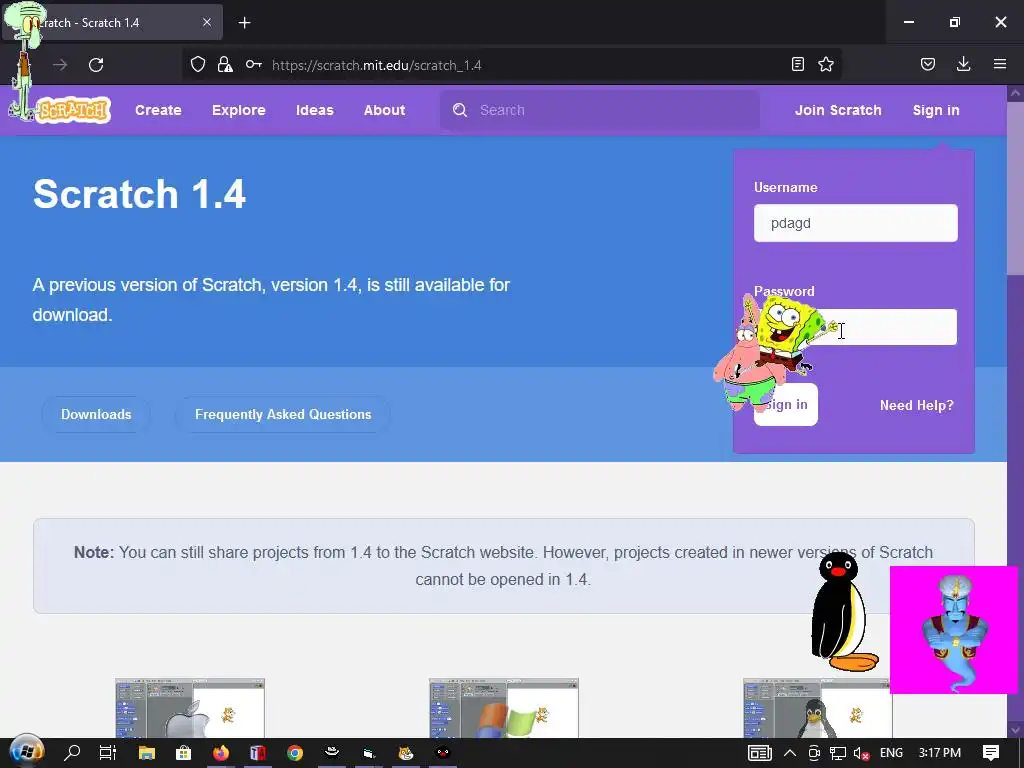Click the browser forward arrow
The image size is (1024, 768).
tap(60, 65)
